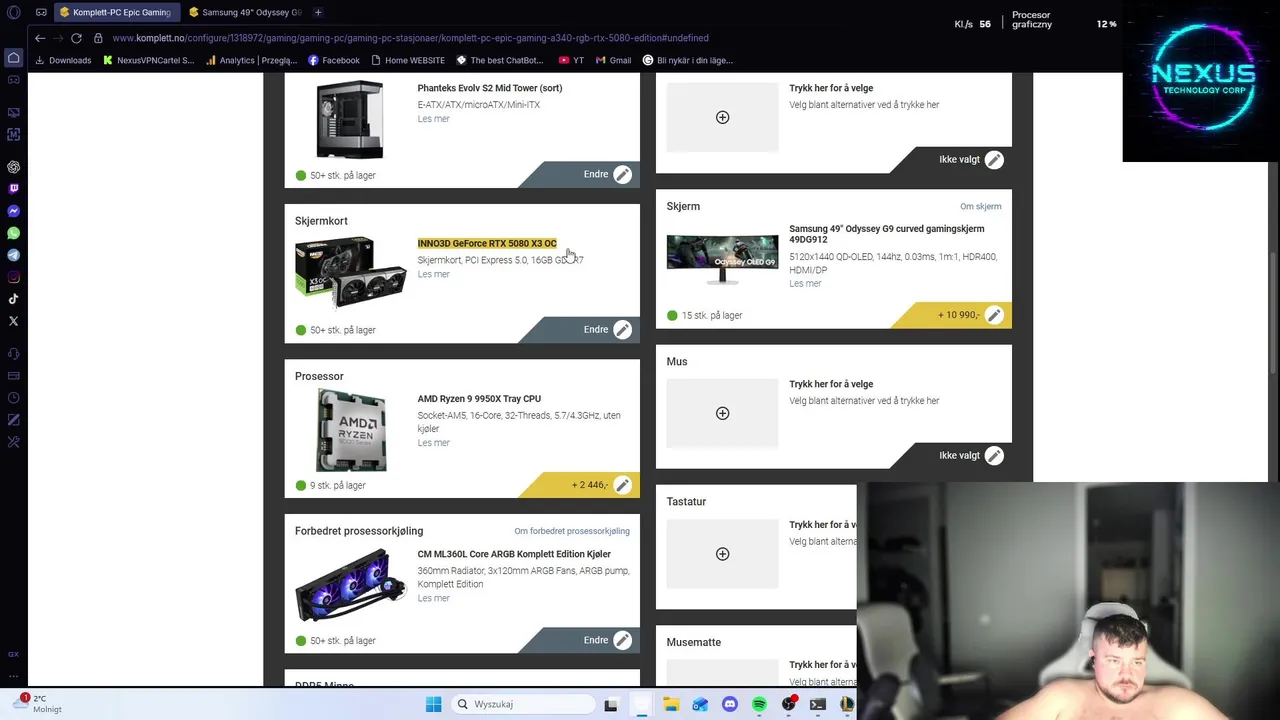Open Discord from Windows taskbar

[729, 704]
